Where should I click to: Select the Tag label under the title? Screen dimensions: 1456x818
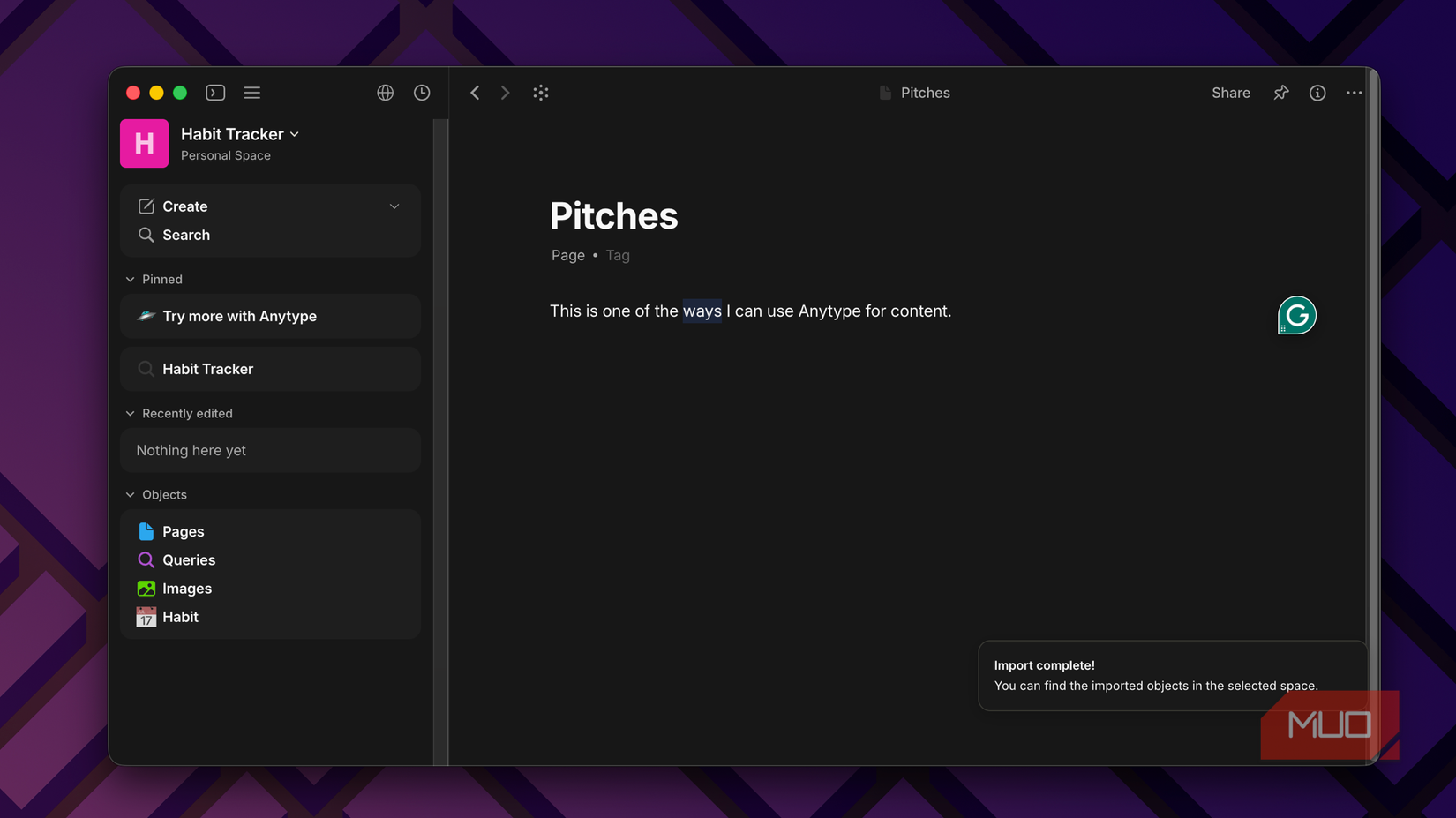[617, 255]
